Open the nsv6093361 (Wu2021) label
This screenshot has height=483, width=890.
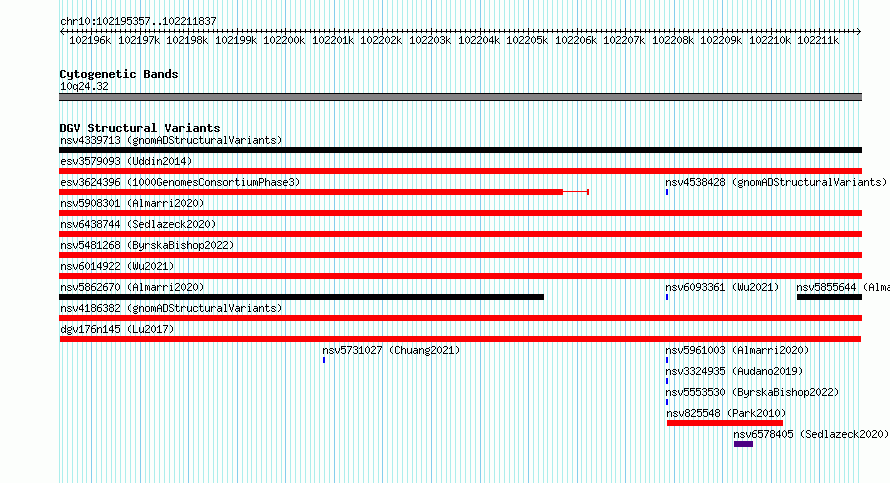point(722,287)
